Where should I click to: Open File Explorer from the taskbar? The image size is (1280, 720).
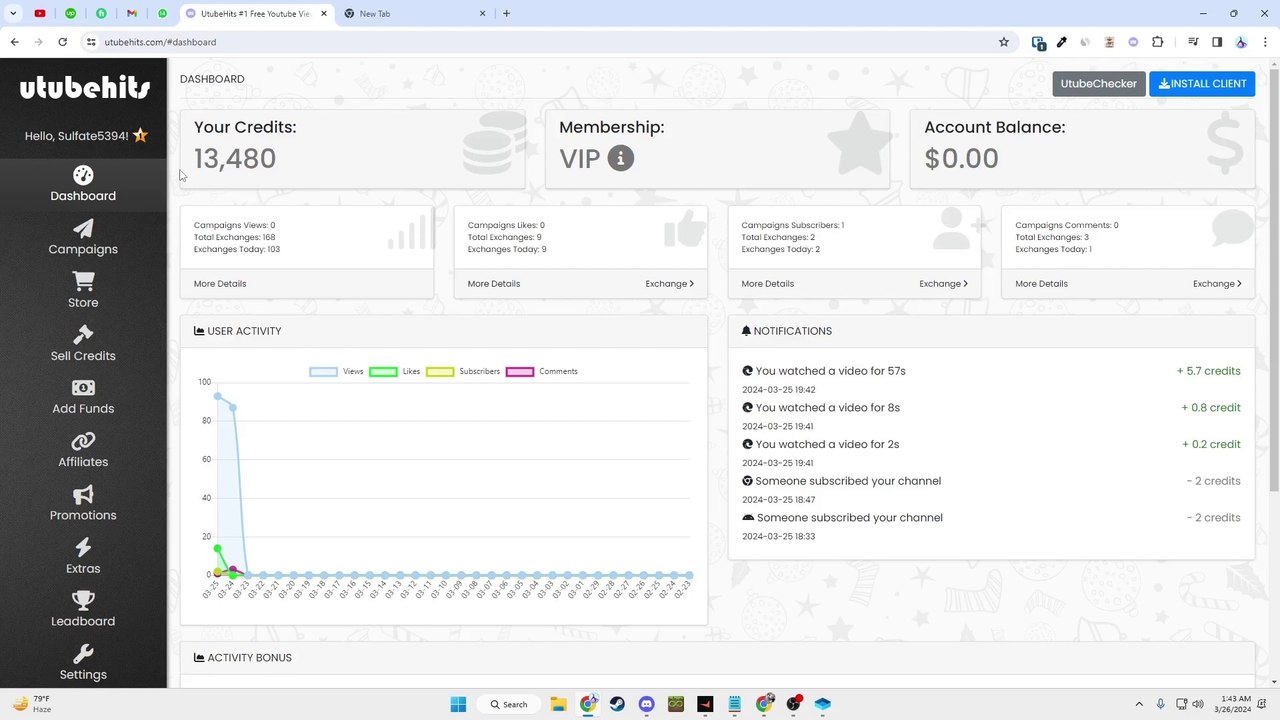(558, 704)
